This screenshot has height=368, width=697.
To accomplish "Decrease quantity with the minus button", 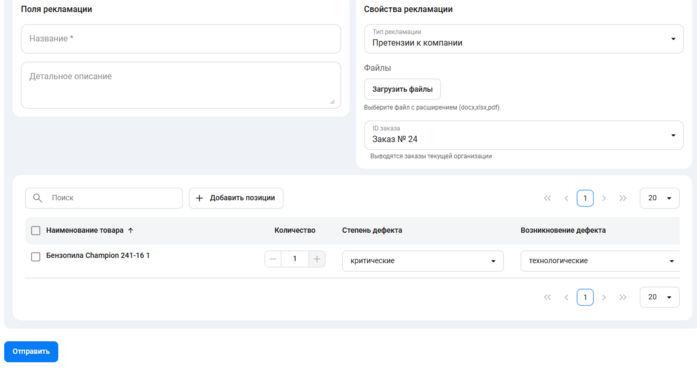I will 273,259.
